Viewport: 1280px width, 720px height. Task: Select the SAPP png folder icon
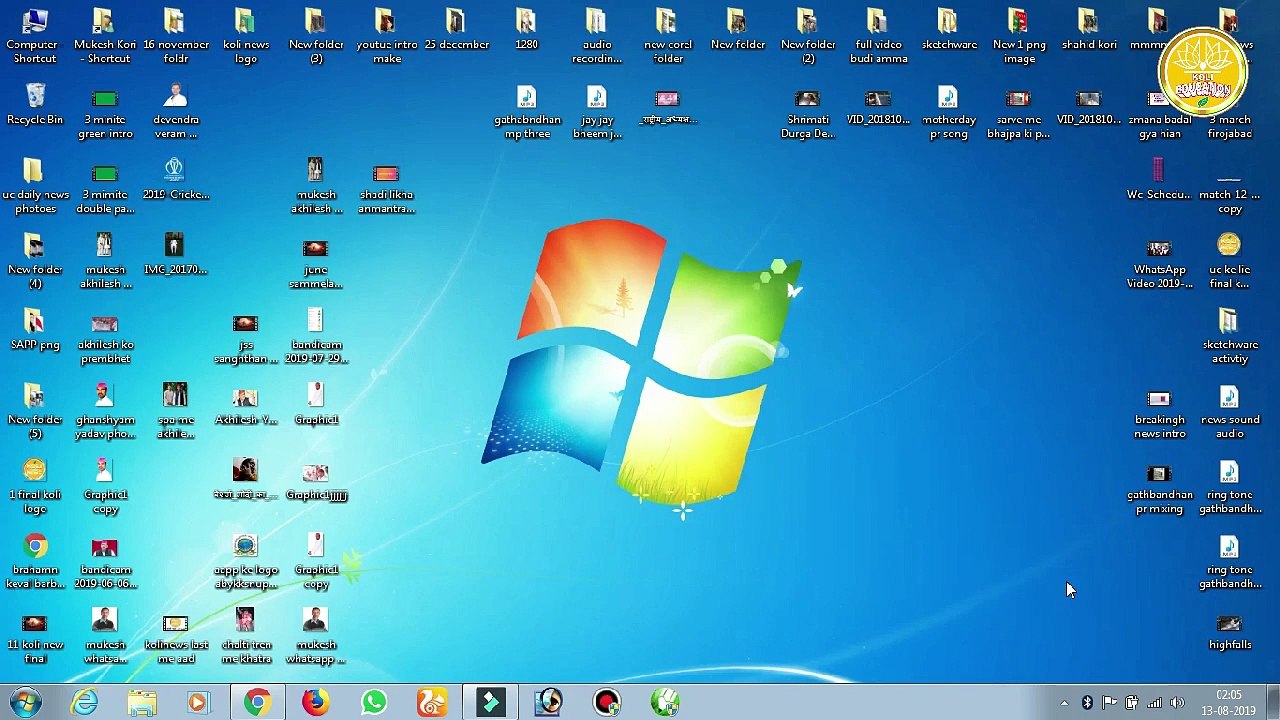(35, 330)
